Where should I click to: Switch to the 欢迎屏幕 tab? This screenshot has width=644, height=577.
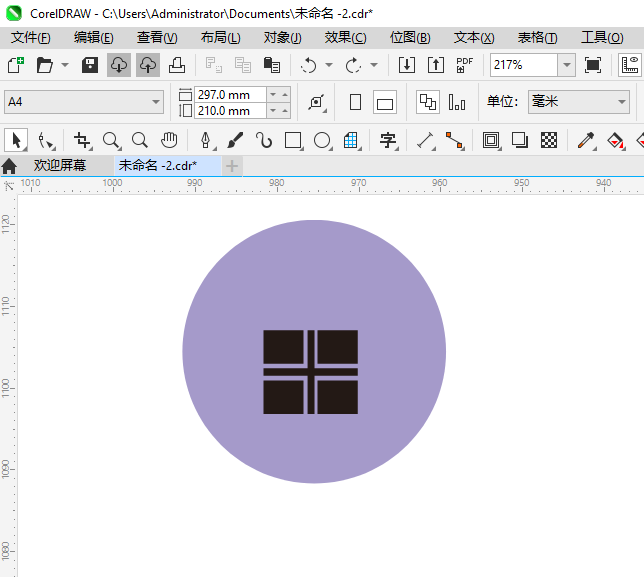pyautogui.click(x=60, y=166)
